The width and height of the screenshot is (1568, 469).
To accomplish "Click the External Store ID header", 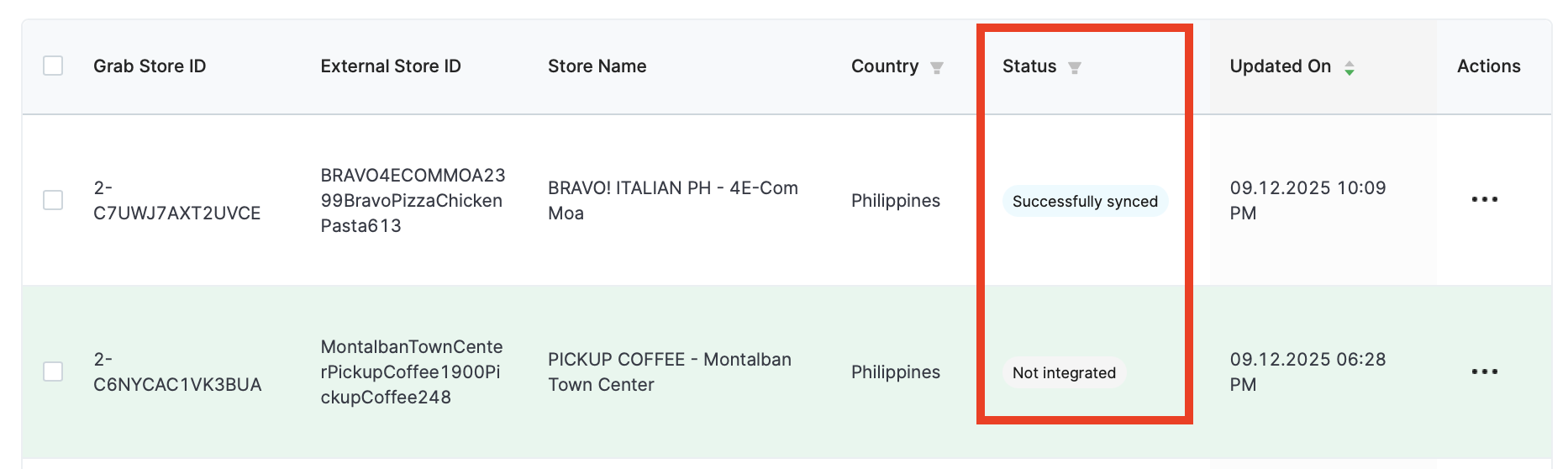I will (x=391, y=66).
